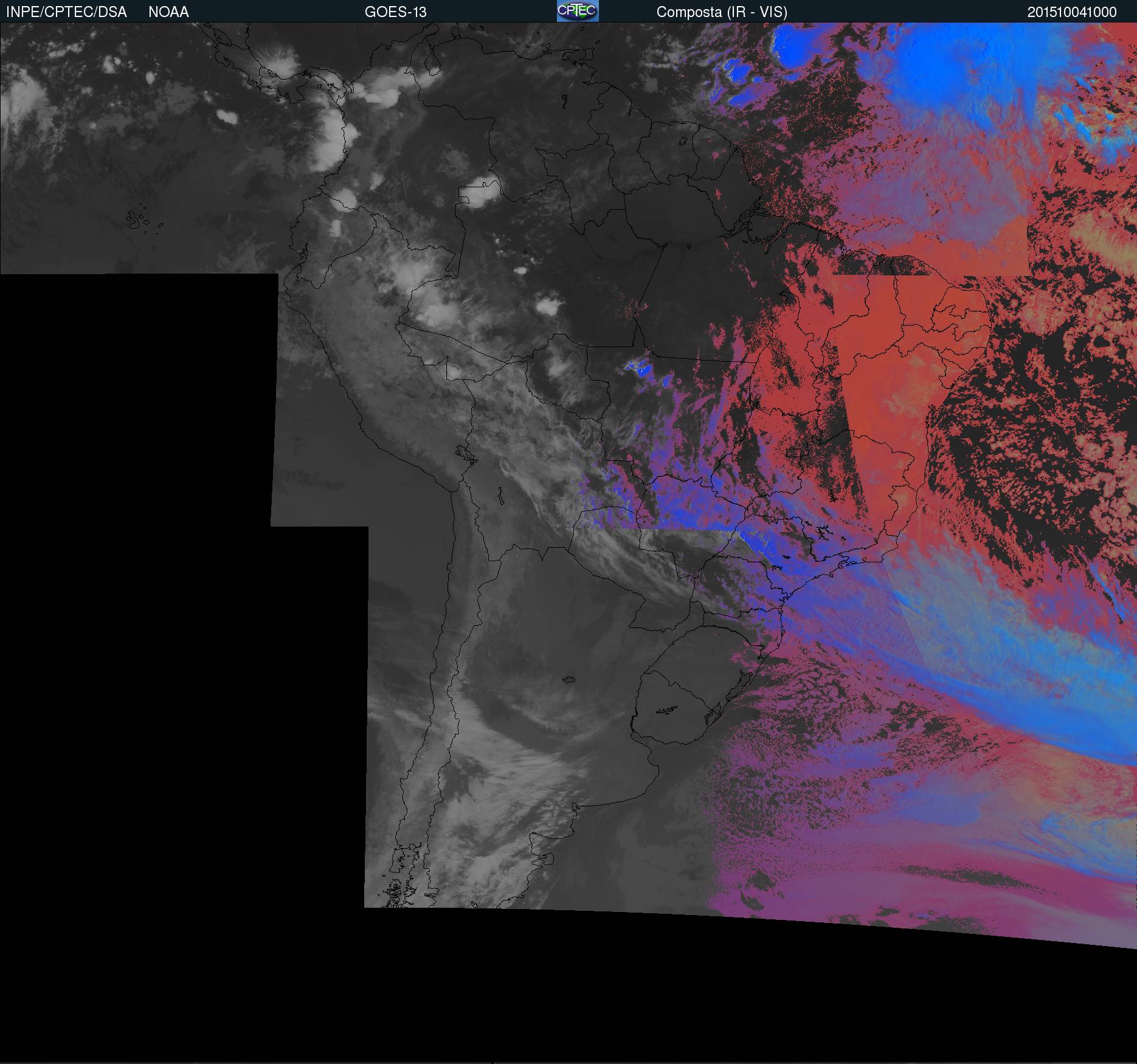Click the GOES-13 satellite label
This screenshot has width=1137, height=1064.
click(x=395, y=12)
